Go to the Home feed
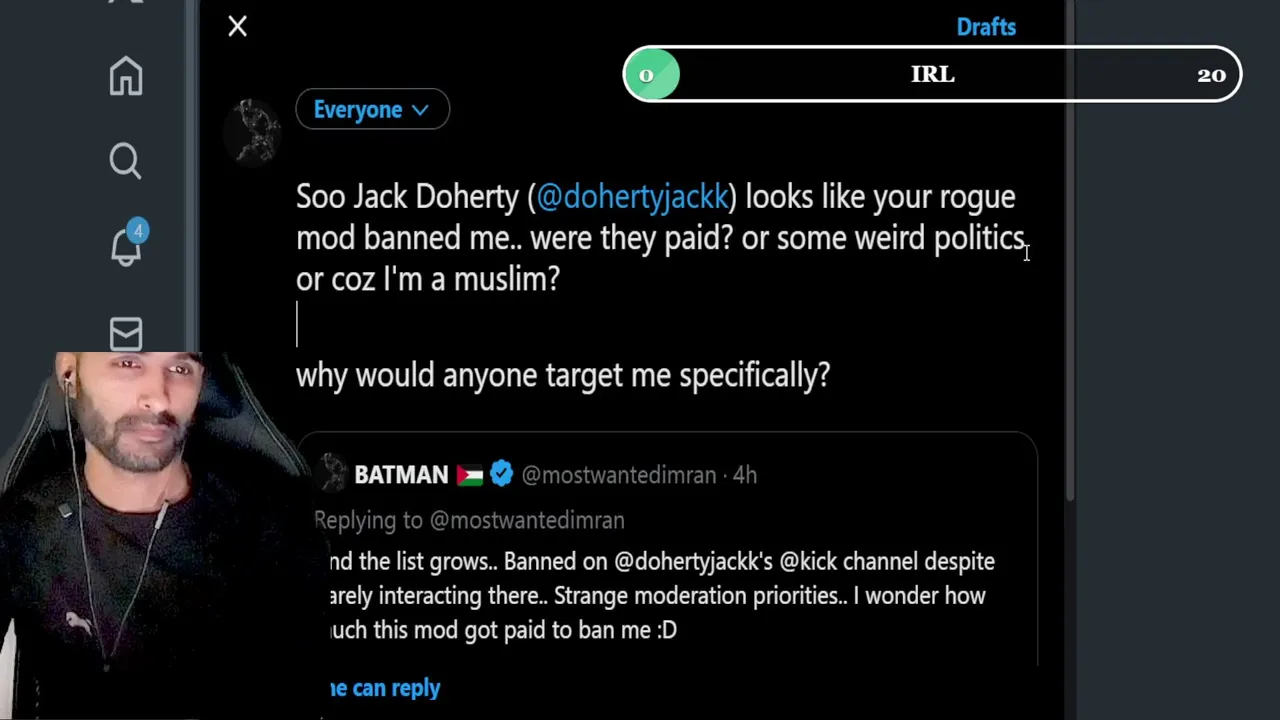Screen dimensions: 1280x720 click(126, 76)
